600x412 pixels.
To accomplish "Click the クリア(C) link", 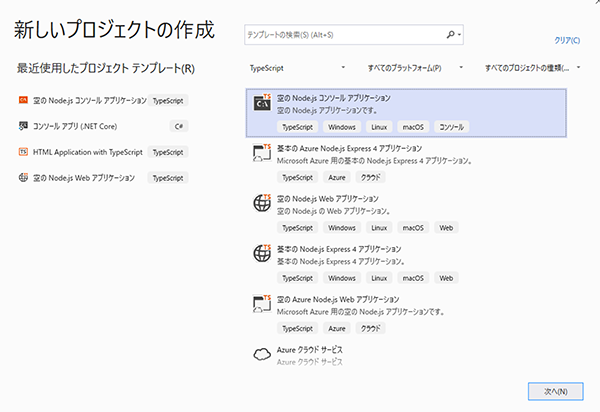I will pos(567,40).
